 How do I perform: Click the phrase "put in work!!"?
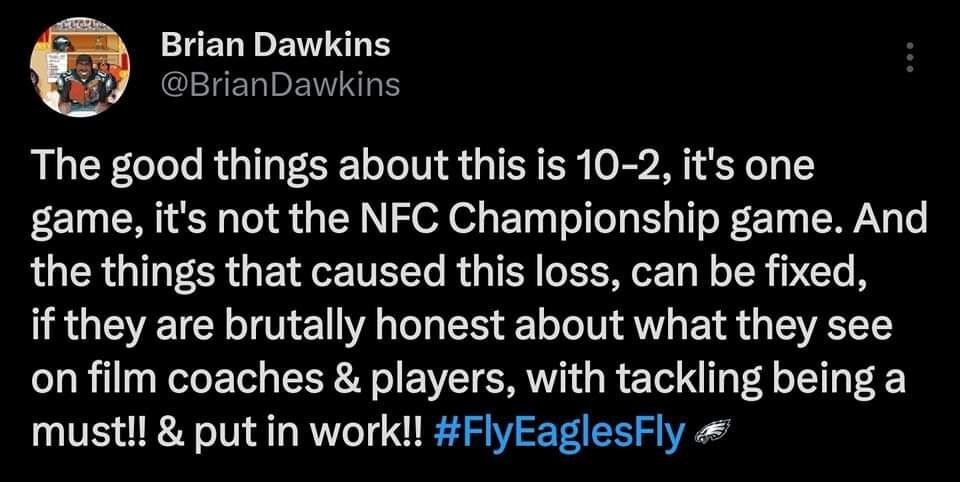point(339,434)
